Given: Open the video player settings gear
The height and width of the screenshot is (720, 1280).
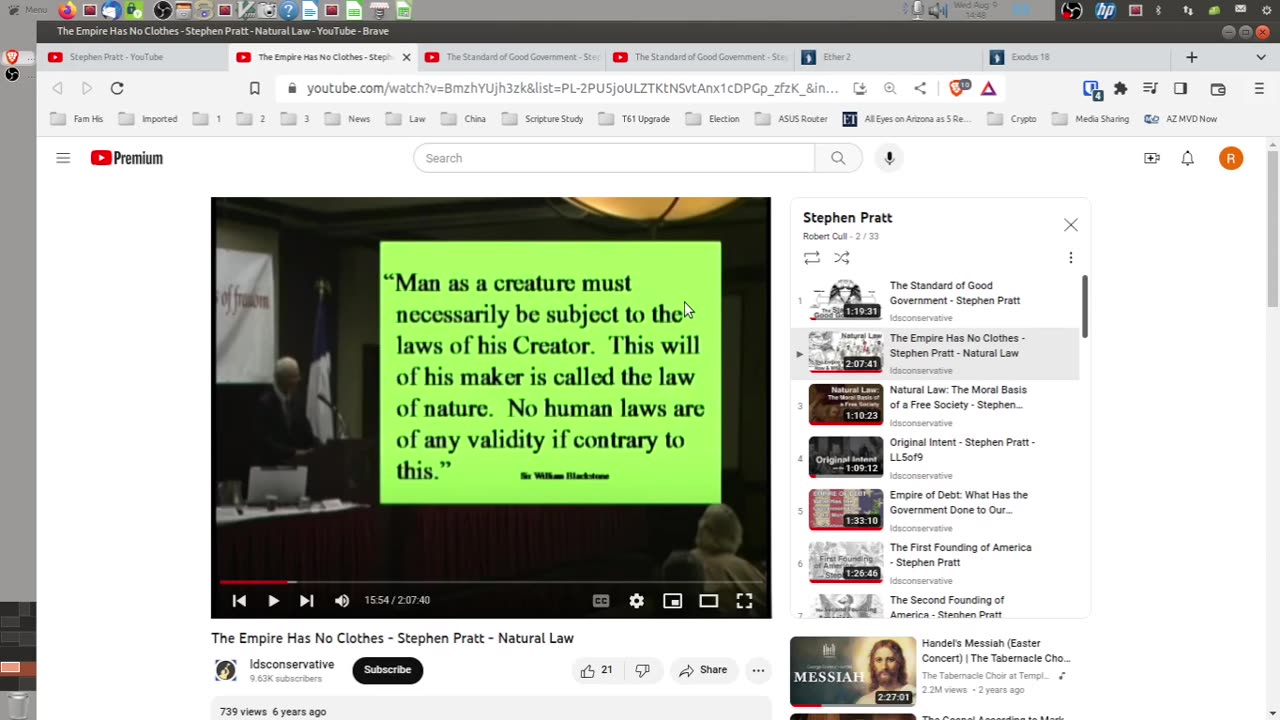Looking at the screenshot, I should tap(636, 601).
